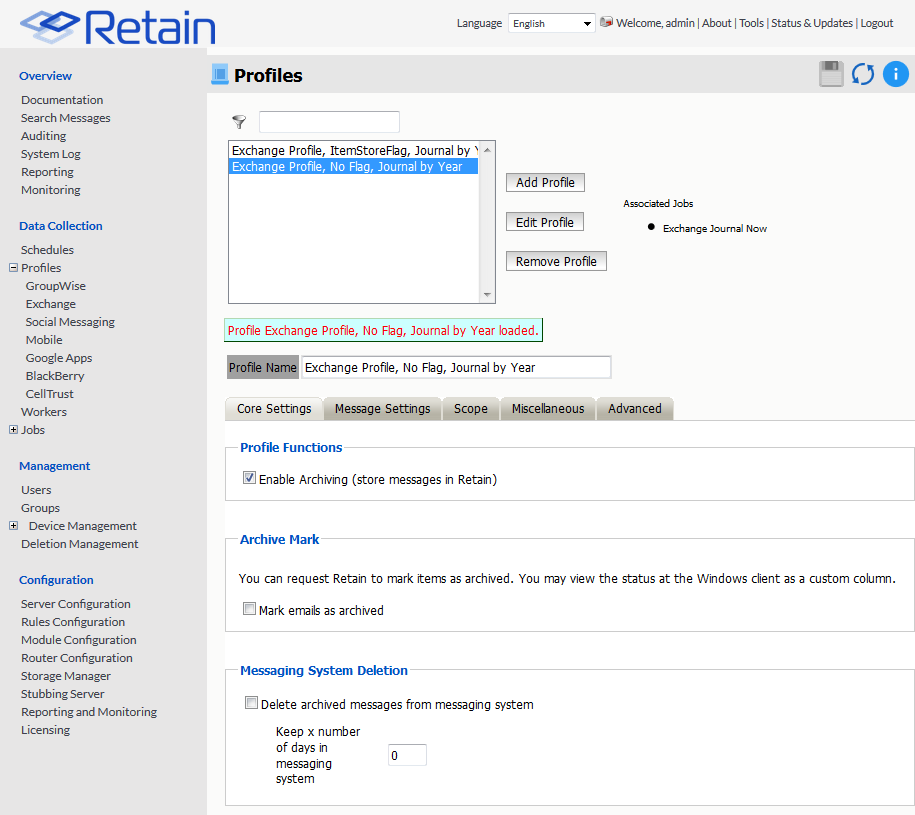Image resolution: width=915 pixels, height=815 pixels.
Task: Open the Language dropdown
Action: tap(551, 23)
